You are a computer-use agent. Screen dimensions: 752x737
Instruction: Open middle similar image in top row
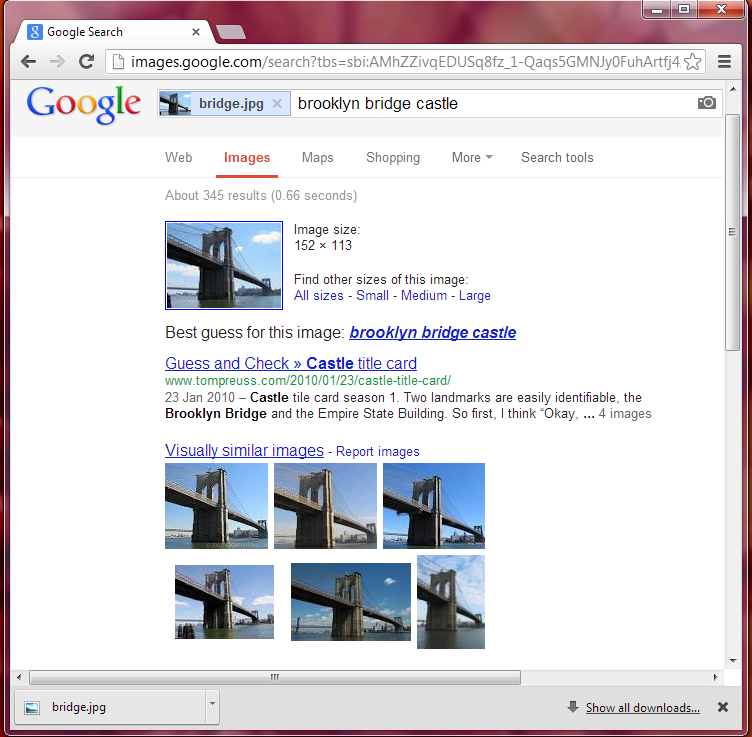325,506
